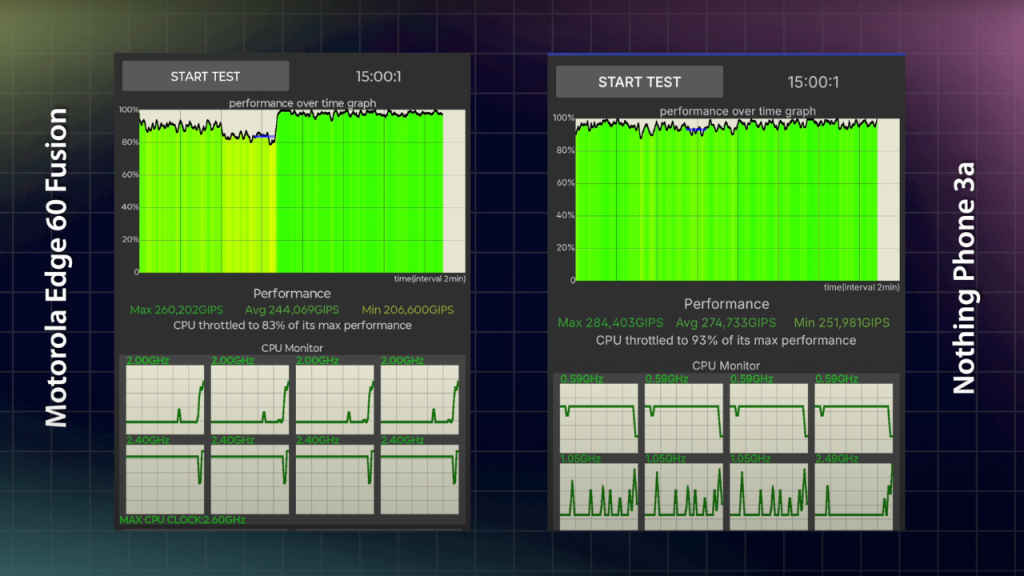Click the Motorola performance over time graph
The image size is (1024, 576).
(302, 191)
